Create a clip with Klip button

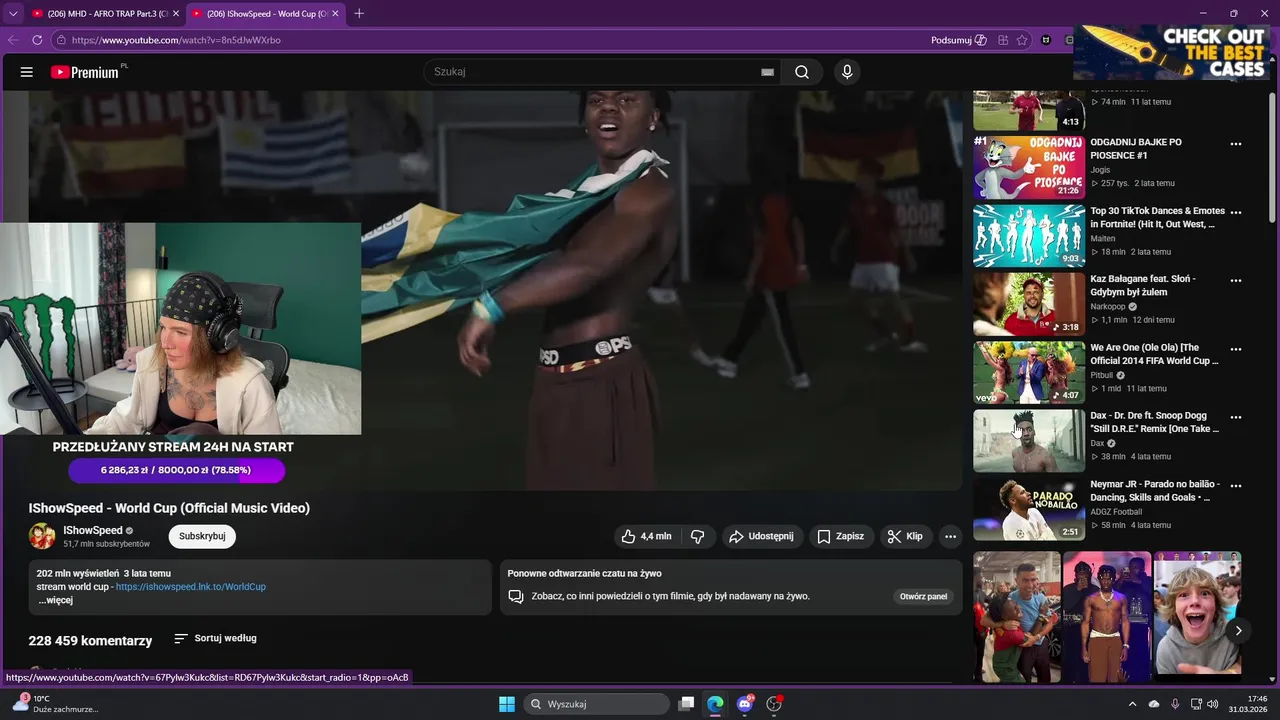905,536
